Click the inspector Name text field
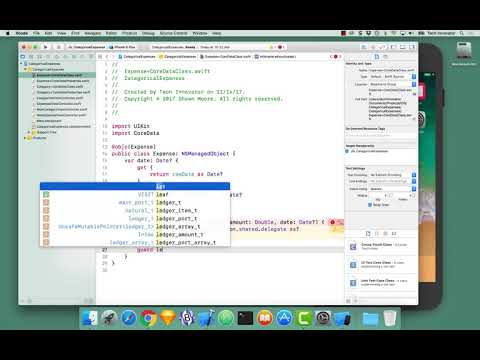This screenshot has width=480, height=360. tap(392, 70)
